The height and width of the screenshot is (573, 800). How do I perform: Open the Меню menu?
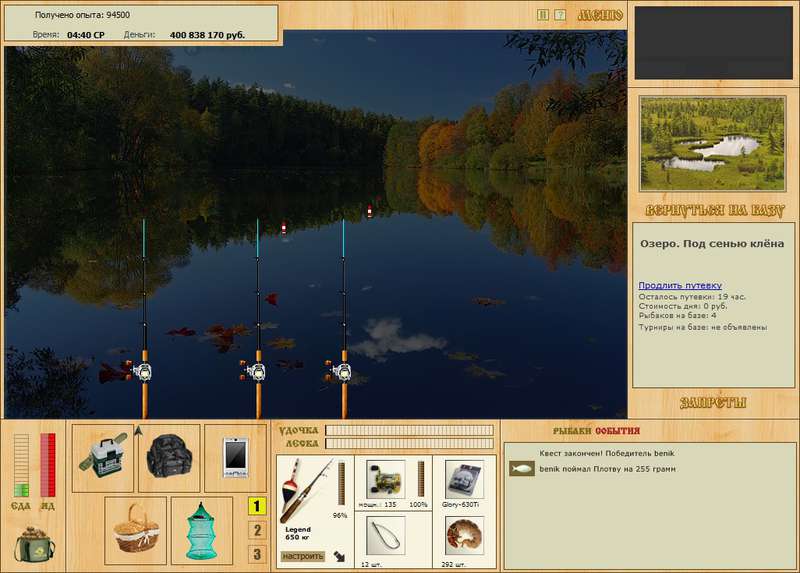point(600,15)
